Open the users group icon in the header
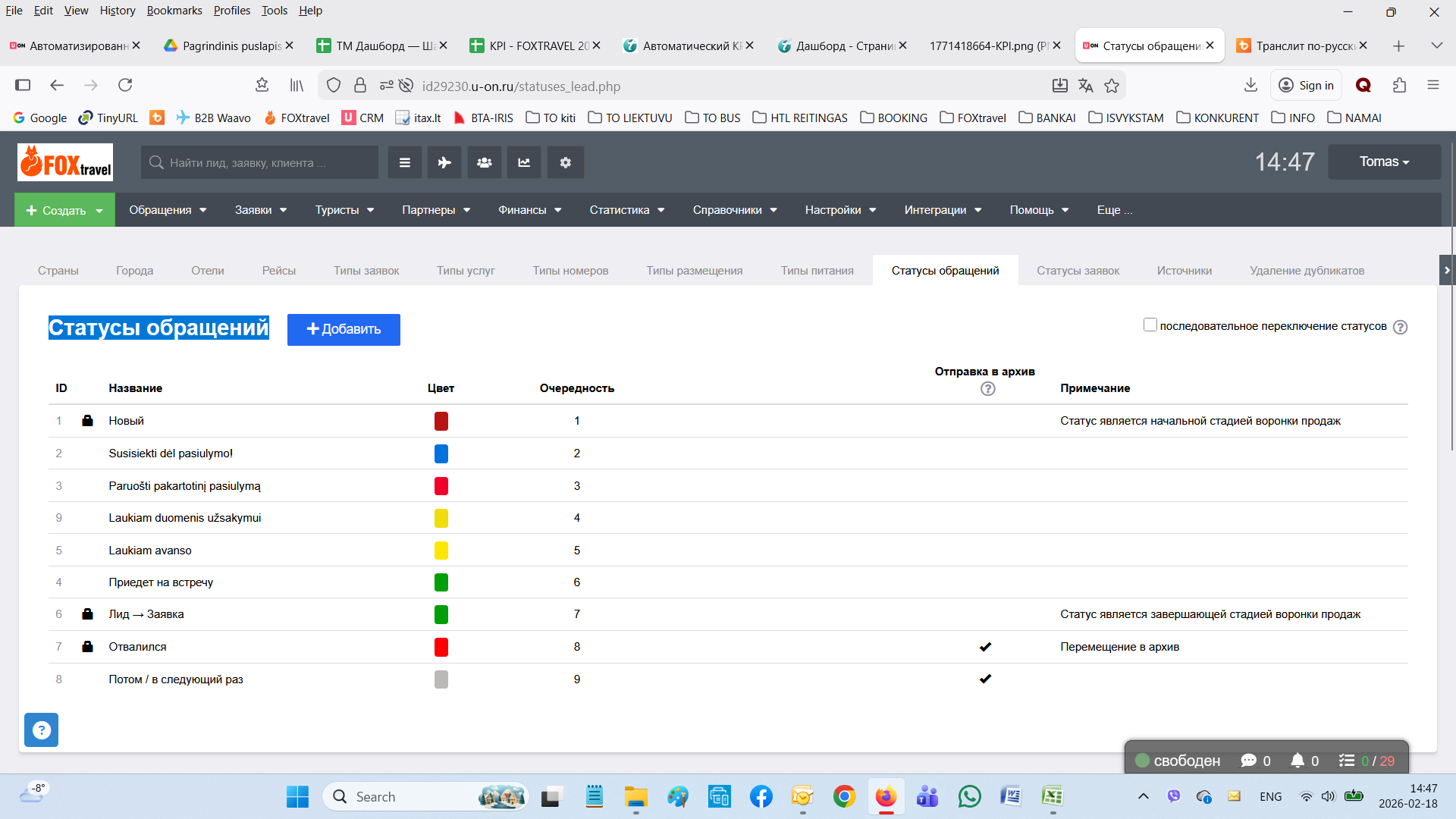The height and width of the screenshot is (819, 1456). click(485, 162)
